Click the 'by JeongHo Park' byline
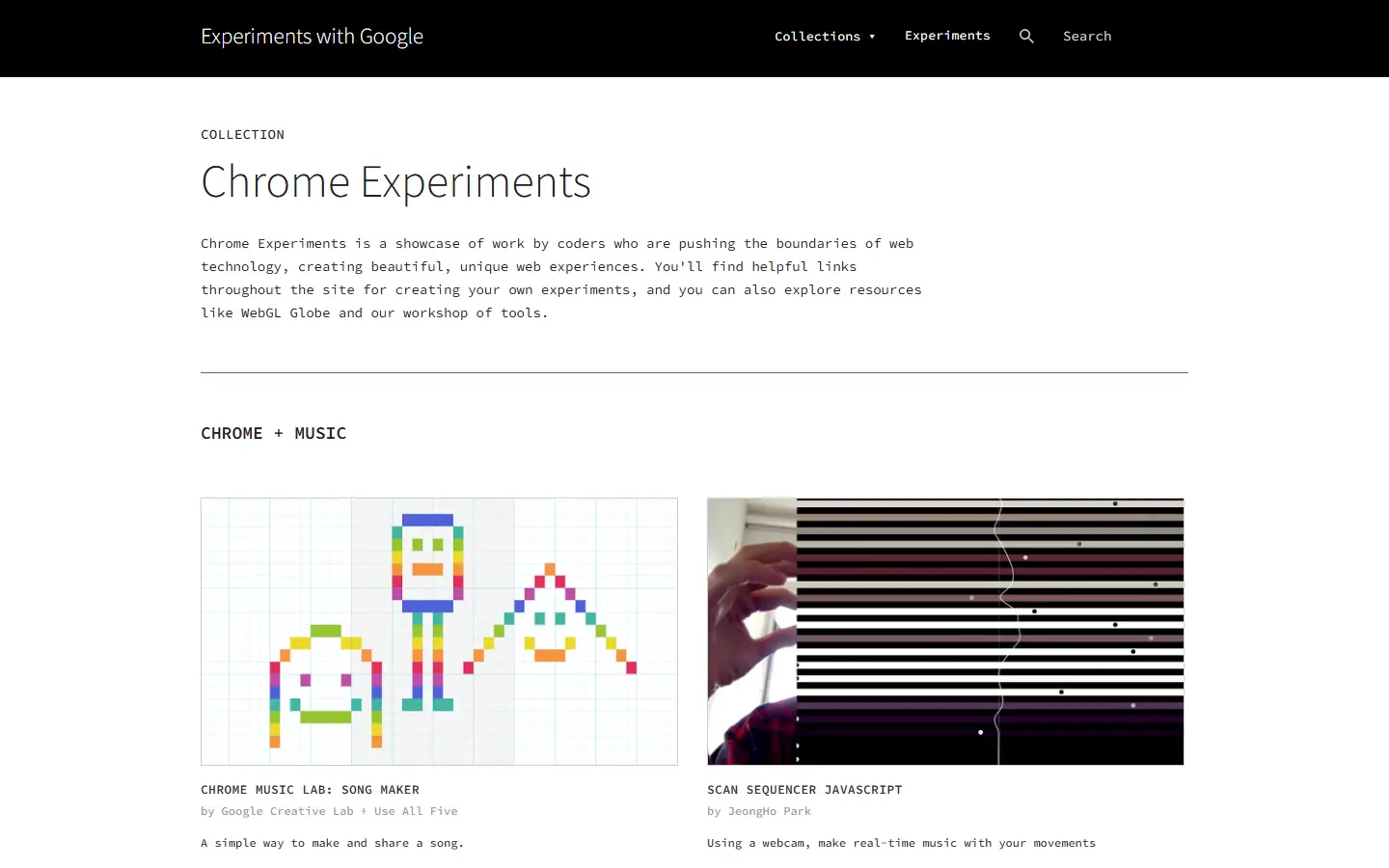Viewport: 1389px width, 868px height. (x=759, y=811)
